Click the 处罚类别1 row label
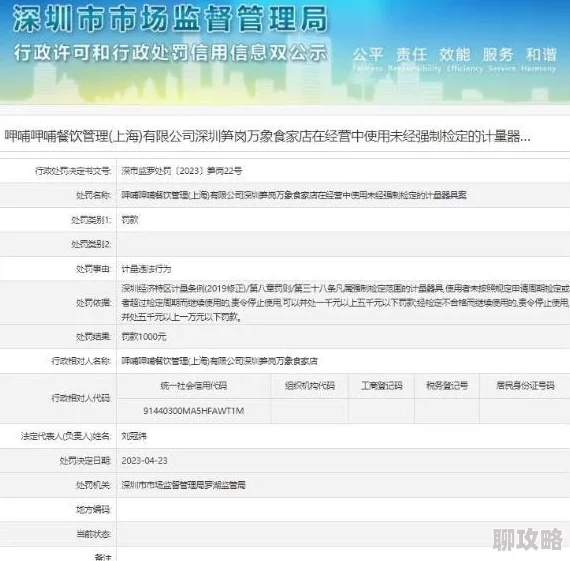570x561 pixels. (91, 220)
